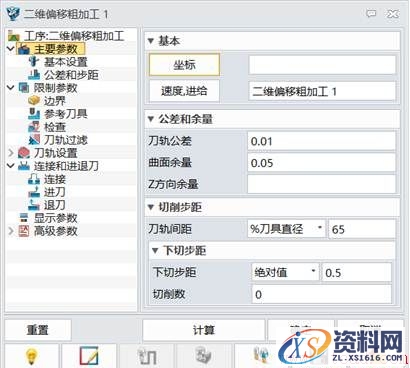Select 参考刀具 in the tree

tap(66, 114)
